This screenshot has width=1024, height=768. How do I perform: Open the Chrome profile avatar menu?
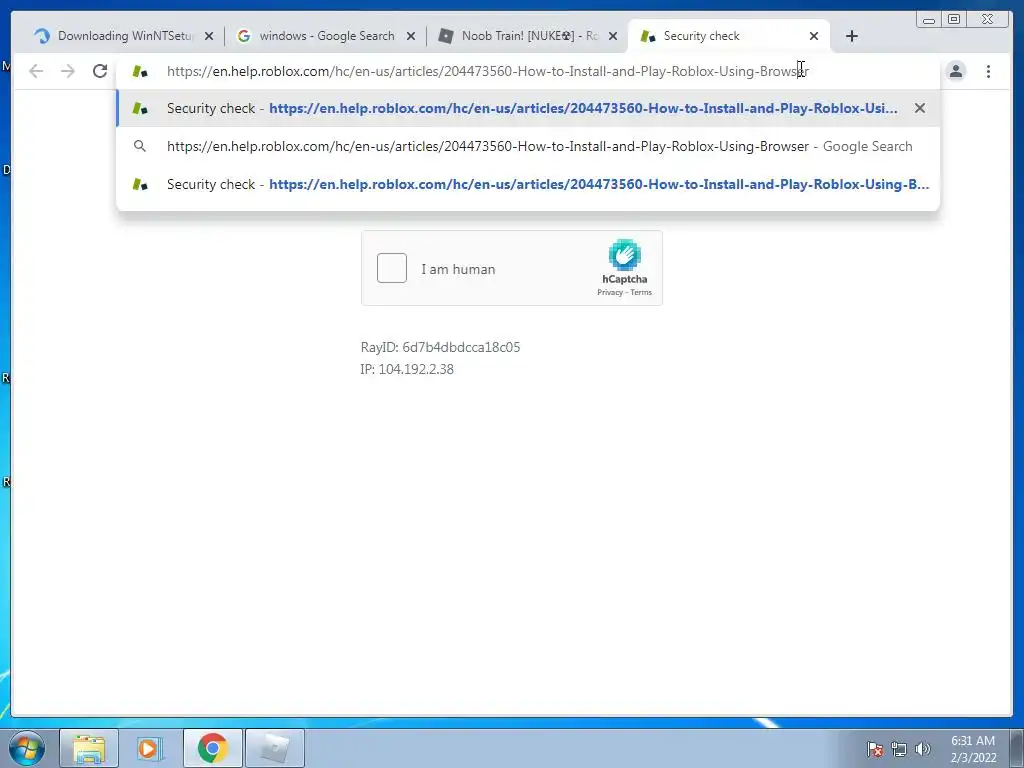[x=956, y=71]
